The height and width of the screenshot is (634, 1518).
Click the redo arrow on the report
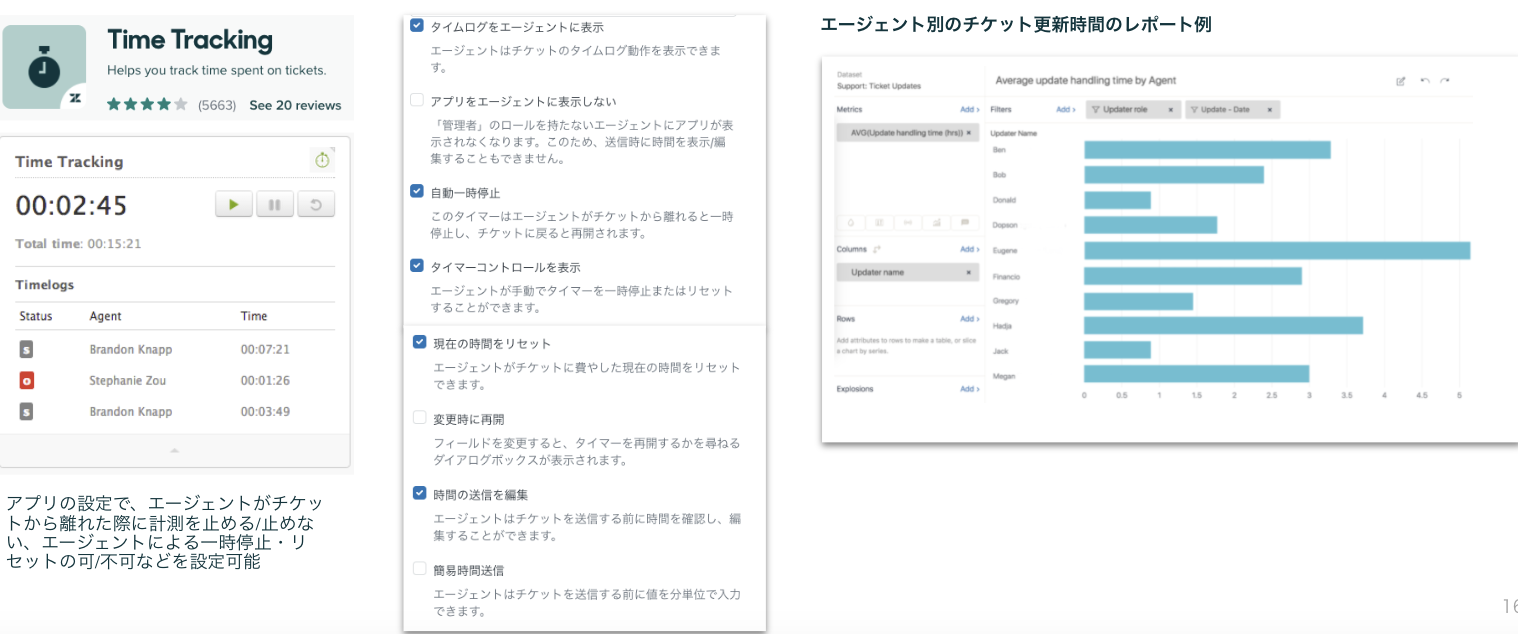1445,81
